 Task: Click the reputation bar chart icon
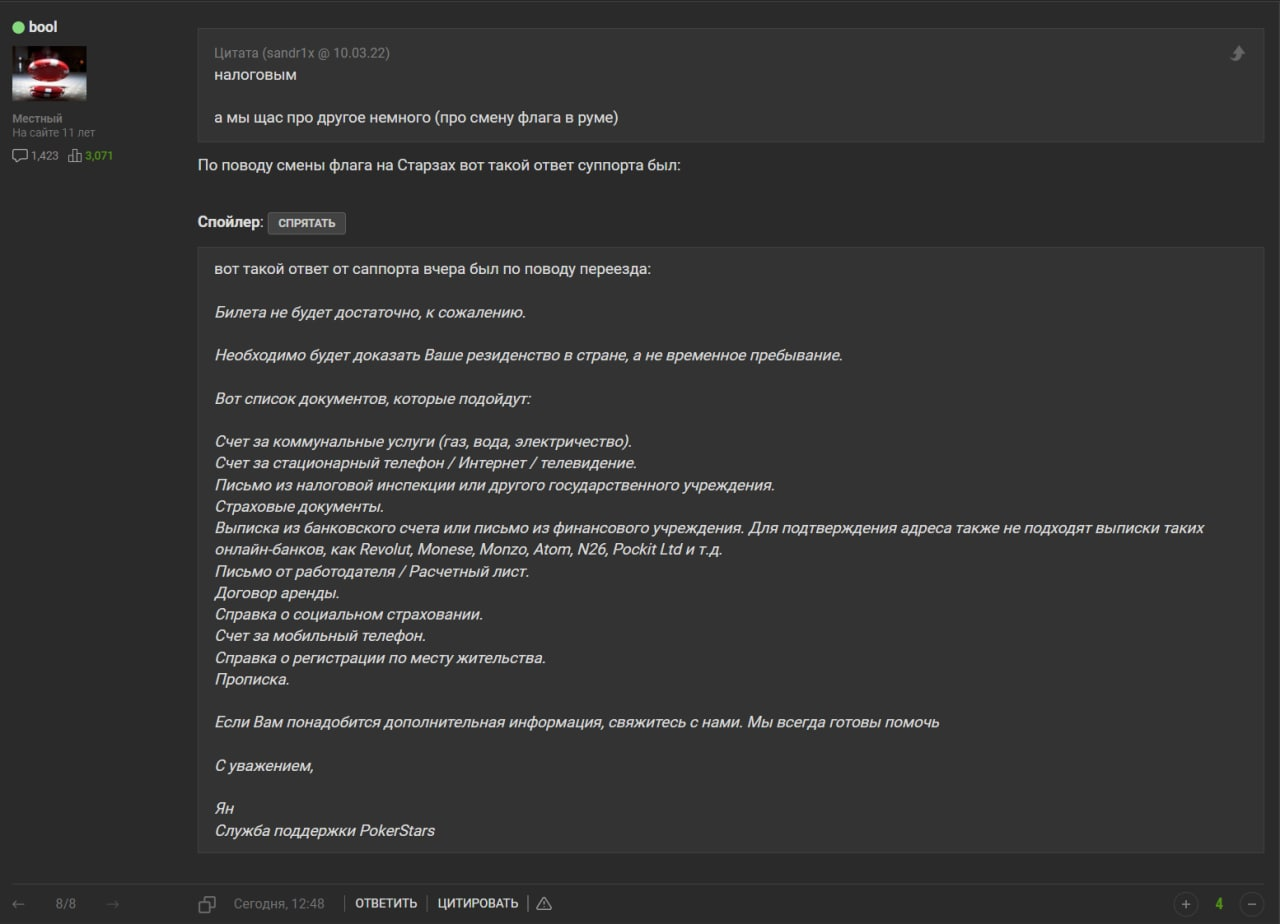74,156
